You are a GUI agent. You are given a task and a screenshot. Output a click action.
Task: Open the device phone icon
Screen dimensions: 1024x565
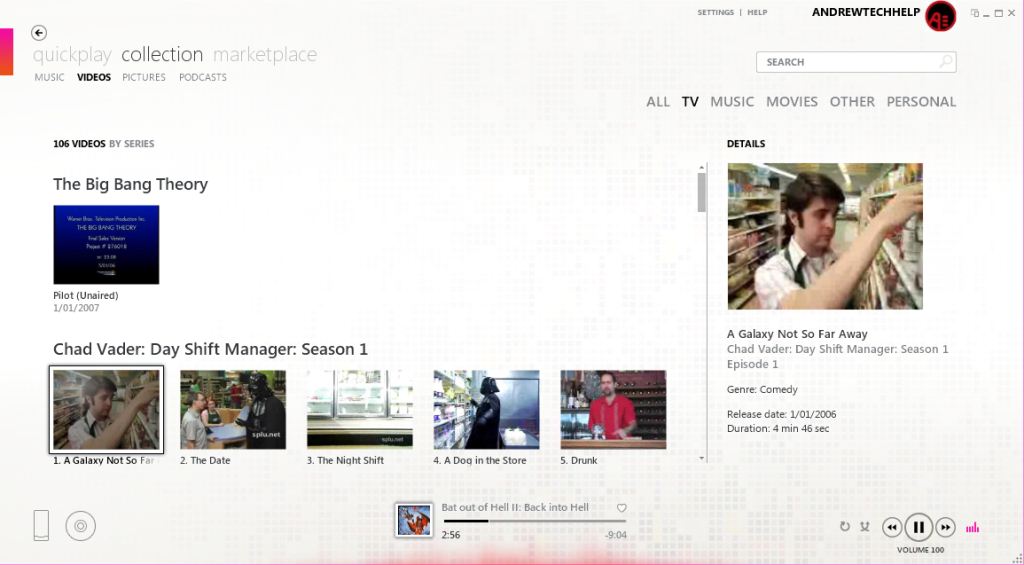tap(41, 525)
